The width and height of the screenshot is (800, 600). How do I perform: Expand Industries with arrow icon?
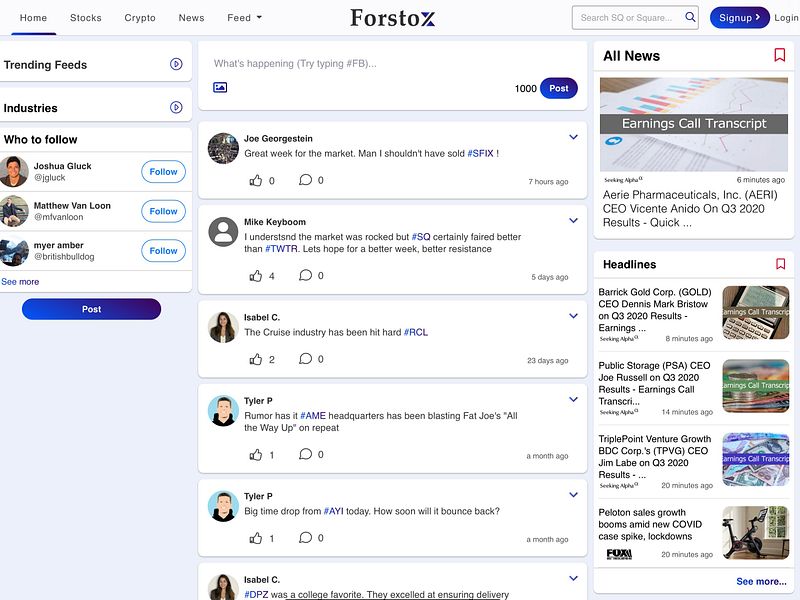coord(176,107)
